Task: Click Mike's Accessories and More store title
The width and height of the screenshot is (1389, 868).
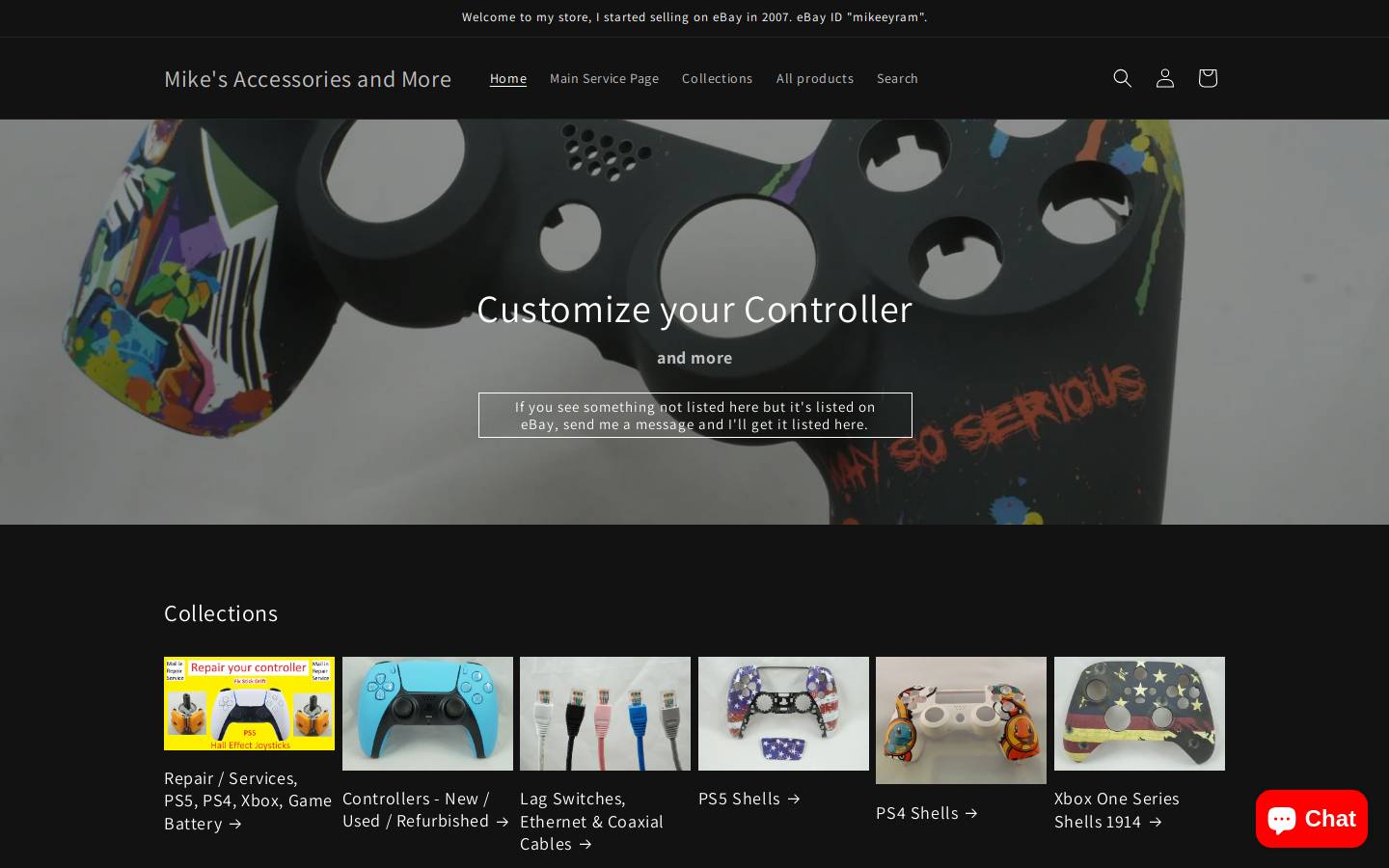Action: pos(308,78)
